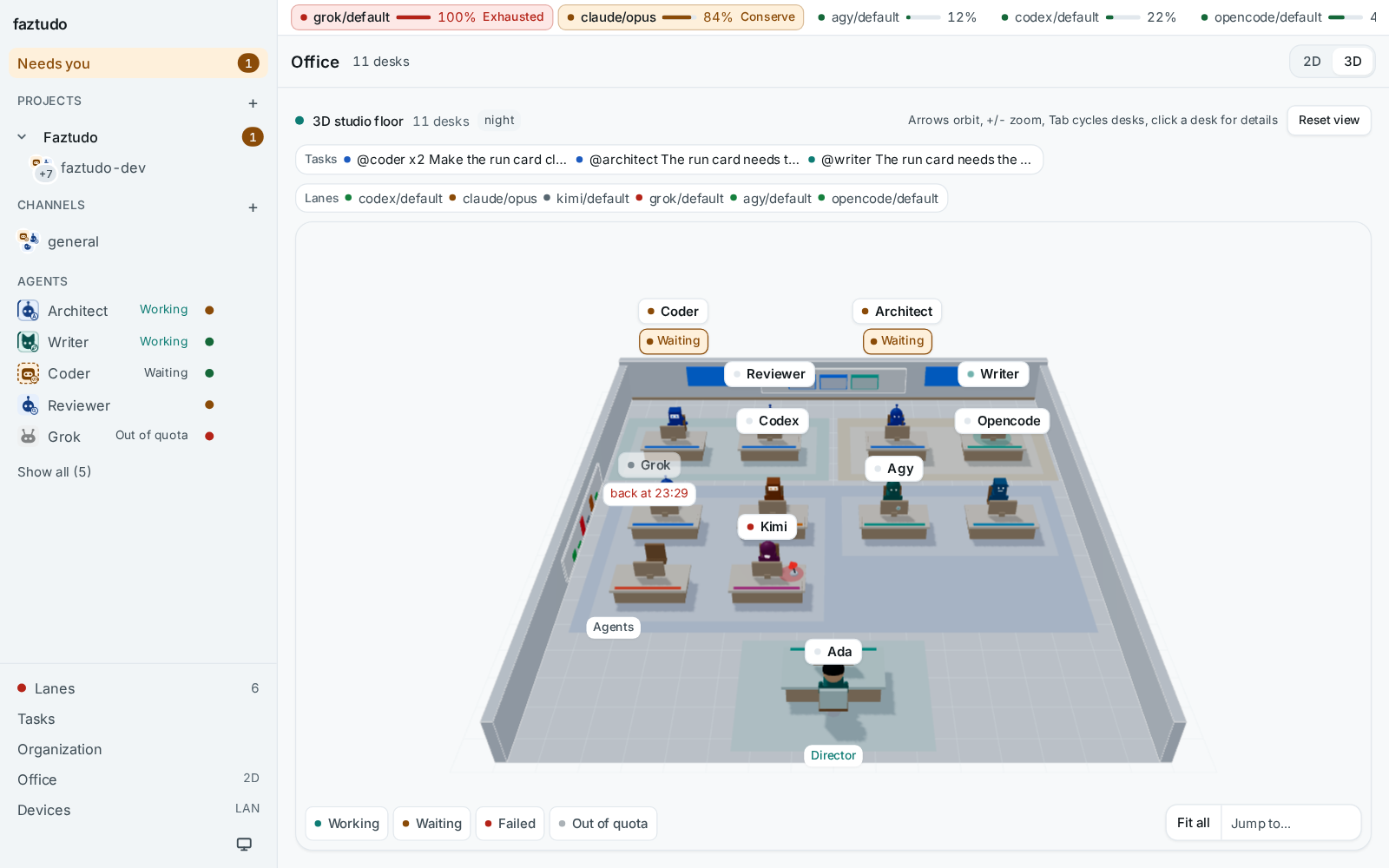Click the Writer agent avatar icon
This screenshot has width=1389, height=868.
pos(29,342)
